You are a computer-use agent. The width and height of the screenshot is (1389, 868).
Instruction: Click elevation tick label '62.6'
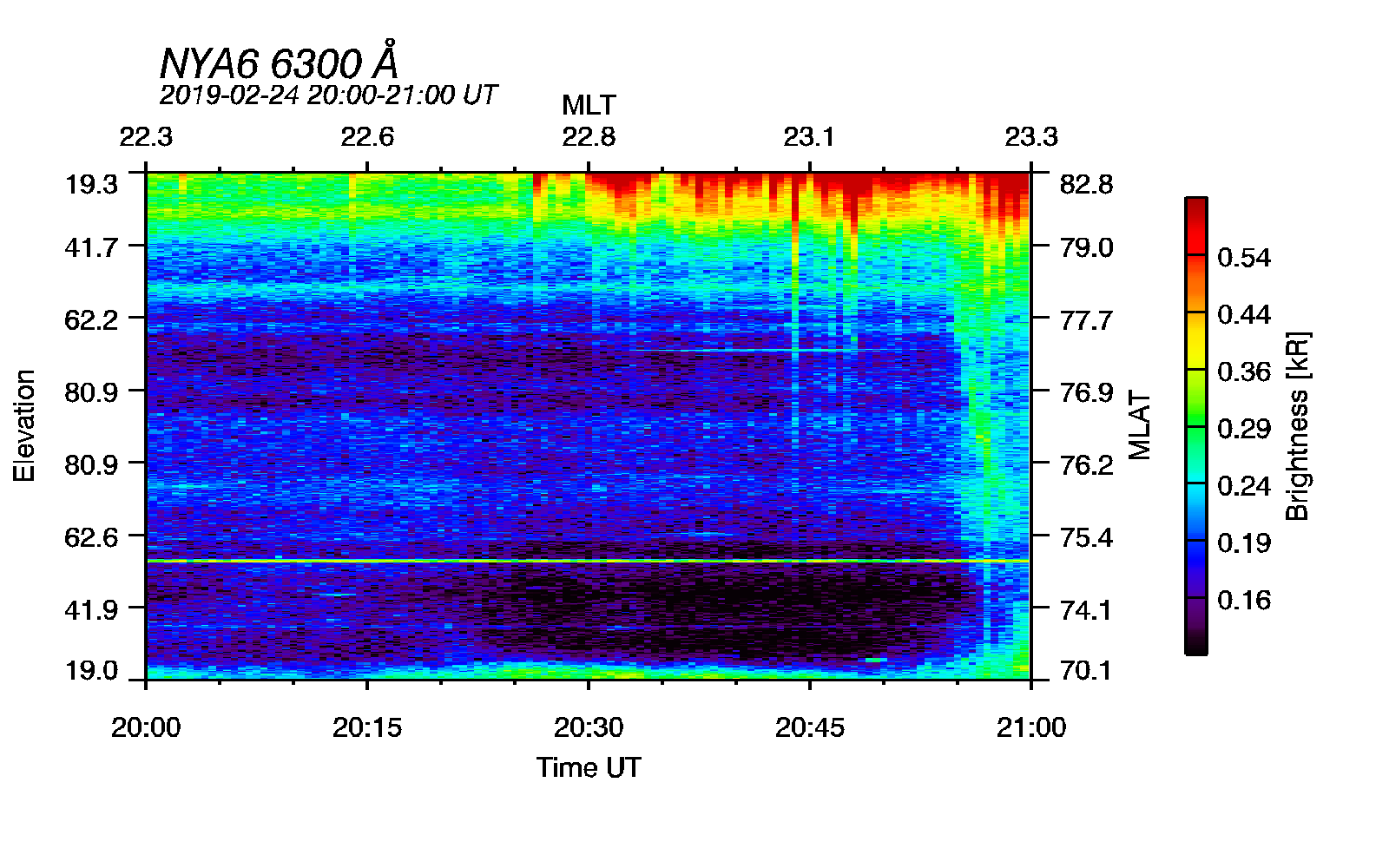click(91, 537)
